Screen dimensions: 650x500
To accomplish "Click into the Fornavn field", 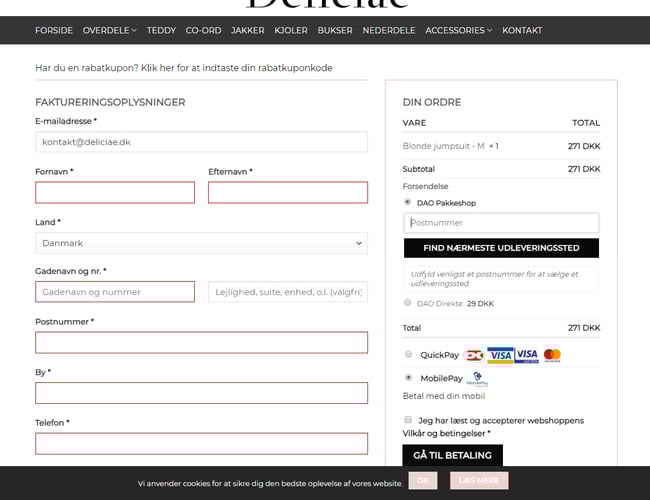I will pos(115,192).
